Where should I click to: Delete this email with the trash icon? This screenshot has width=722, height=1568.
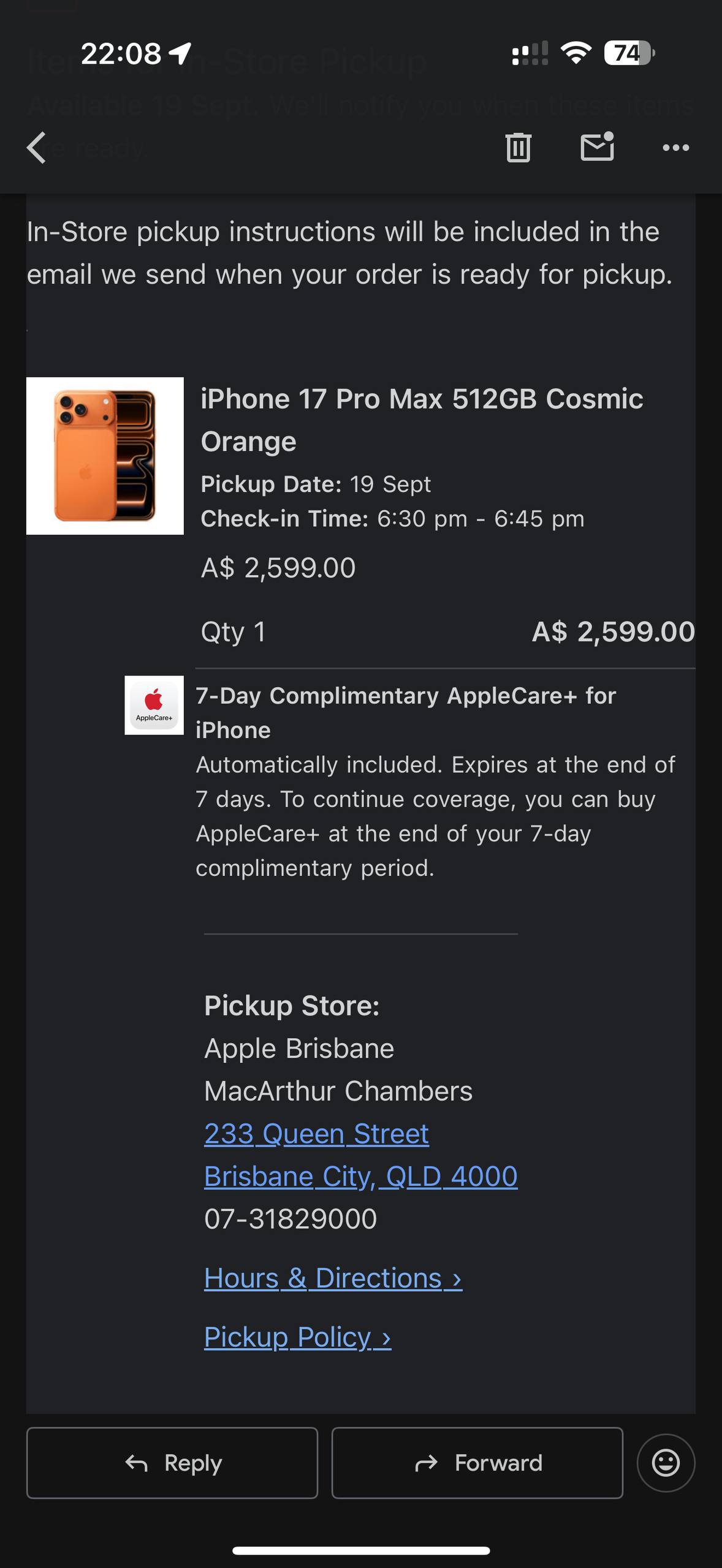point(518,148)
